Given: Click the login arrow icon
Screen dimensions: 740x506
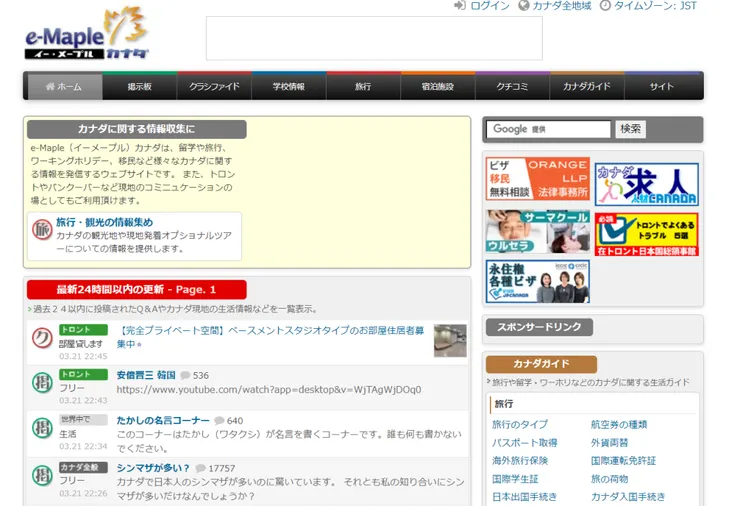Looking at the screenshot, I should [x=460, y=6].
